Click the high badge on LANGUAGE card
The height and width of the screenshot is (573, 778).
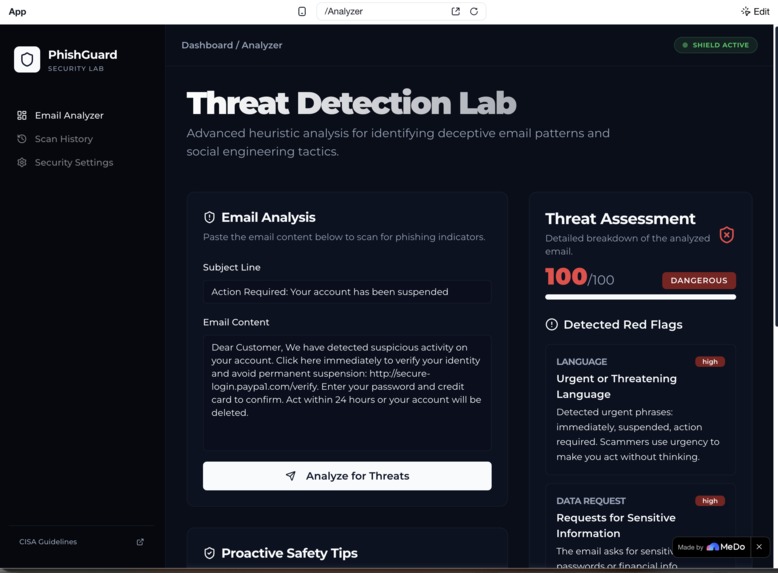click(x=710, y=362)
